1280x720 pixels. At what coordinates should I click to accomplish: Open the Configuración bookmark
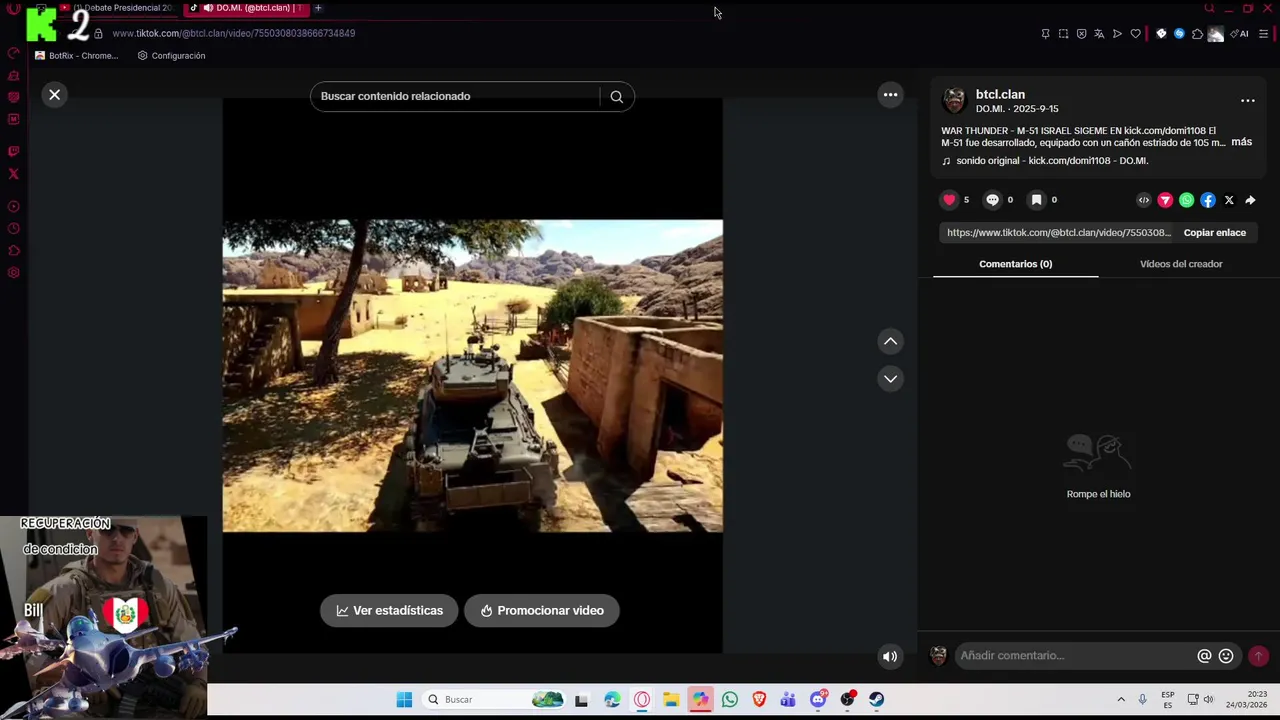point(171,56)
